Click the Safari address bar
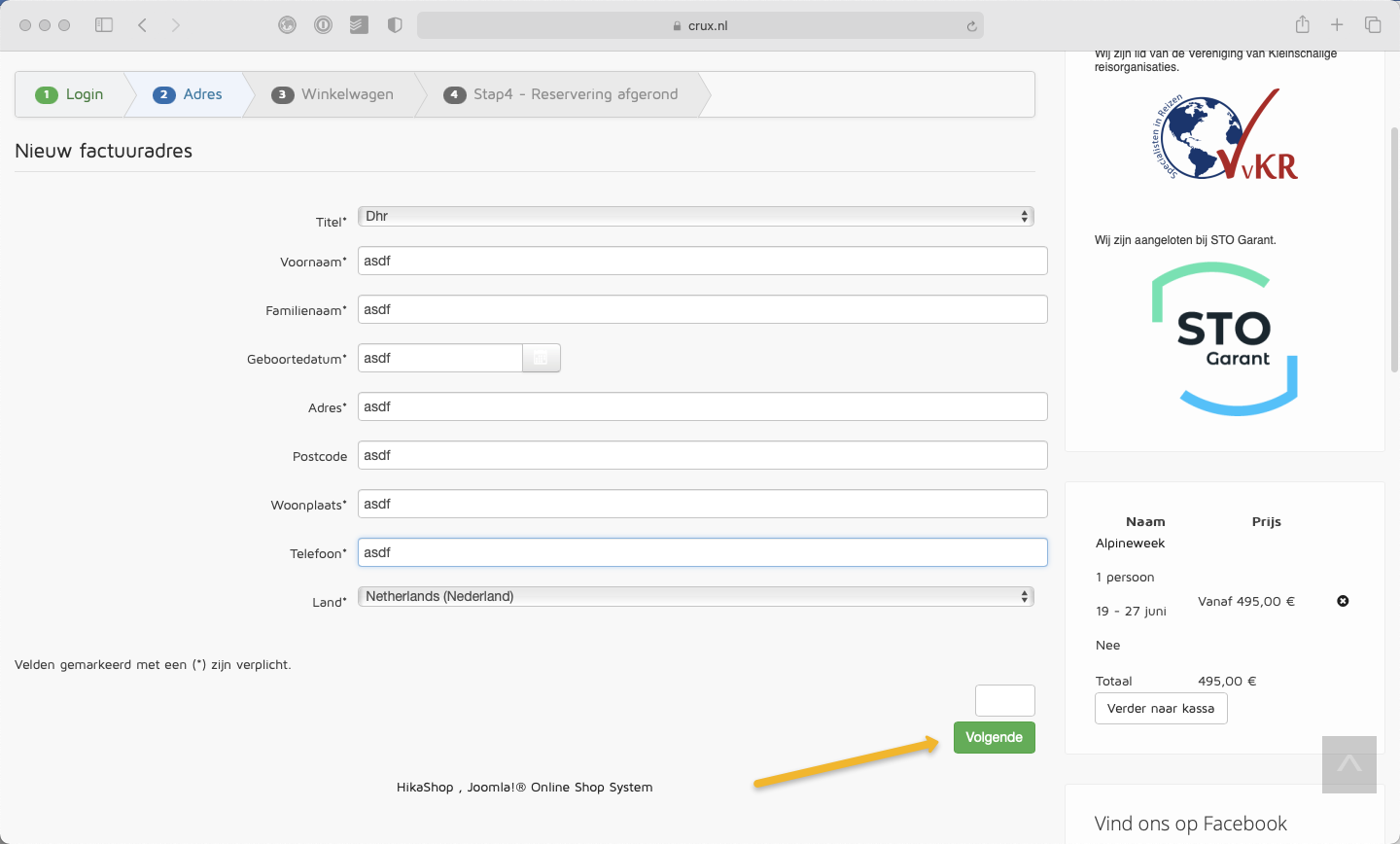Image resolution: width=1400 pixels, height=844 pixels. click(700, 25)
